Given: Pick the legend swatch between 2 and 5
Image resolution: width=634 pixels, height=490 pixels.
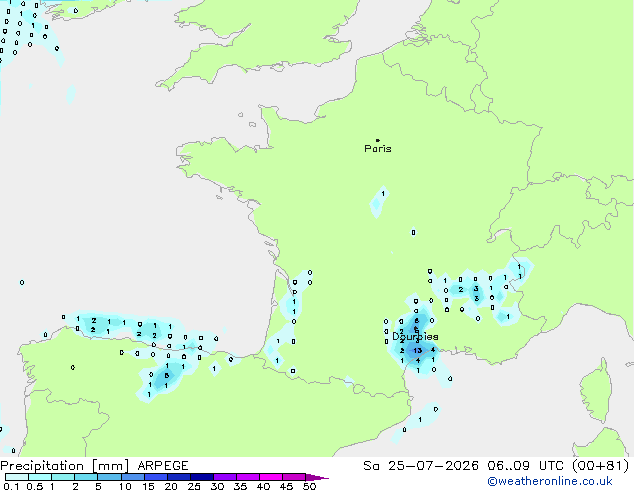Looking at the screenshot, I should pyautogui.click(x=86, y=477).
